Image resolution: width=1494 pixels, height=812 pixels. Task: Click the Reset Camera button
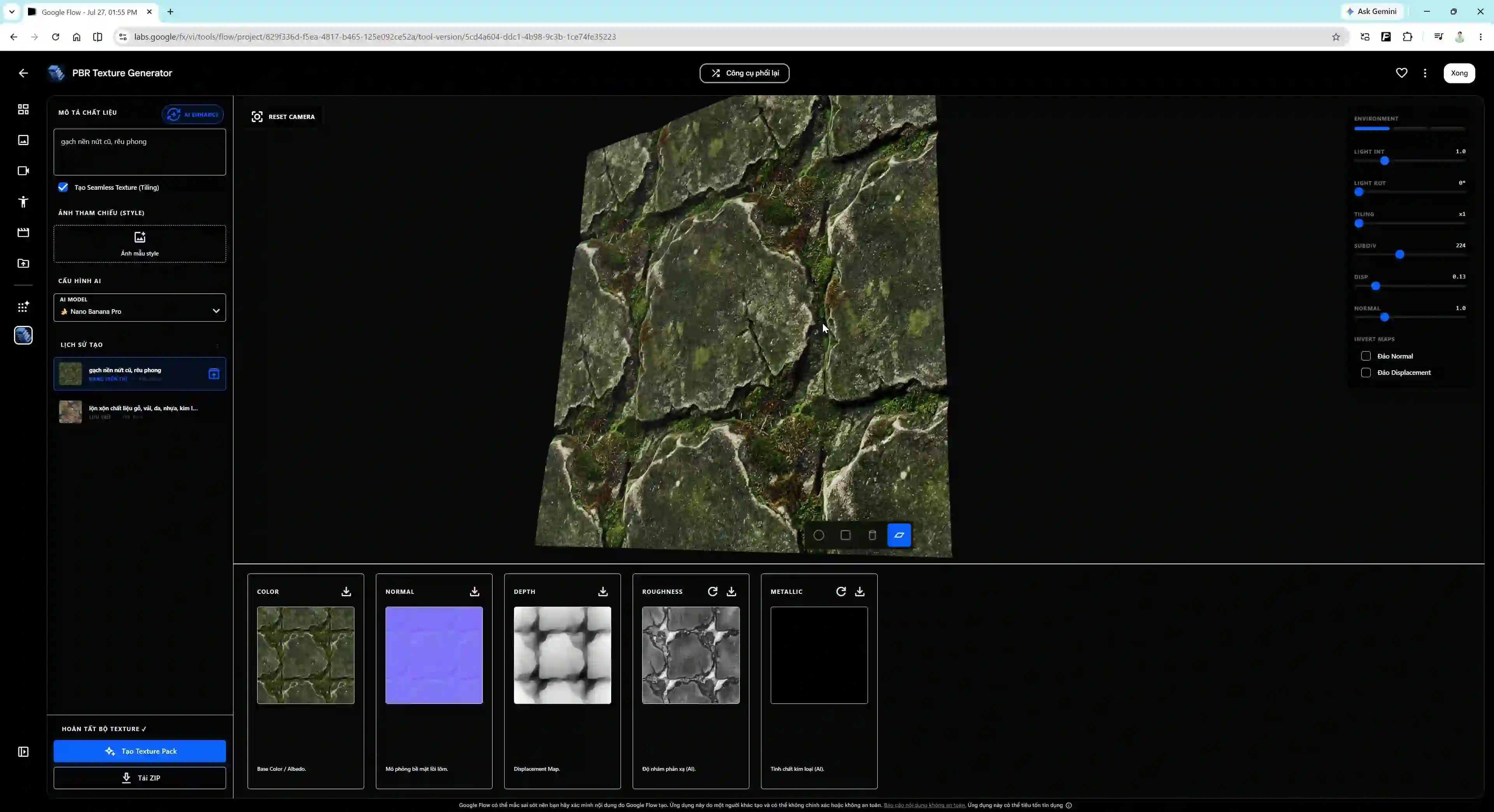283,117
